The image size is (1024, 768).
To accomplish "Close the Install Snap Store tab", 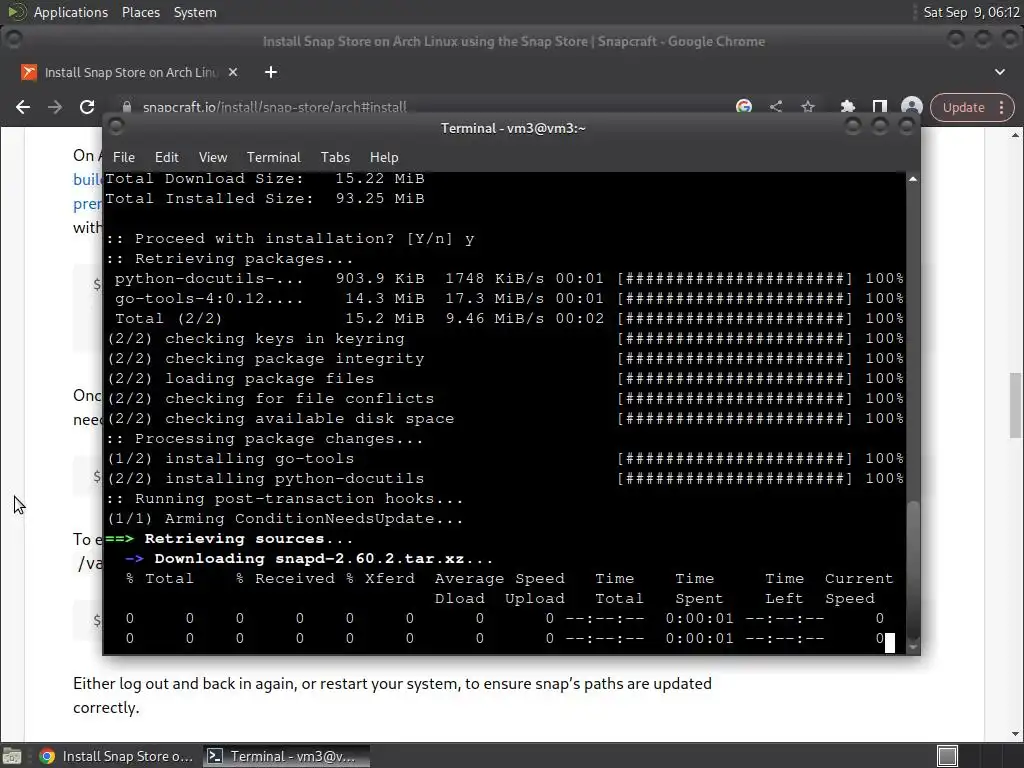I will coord(232,72).
